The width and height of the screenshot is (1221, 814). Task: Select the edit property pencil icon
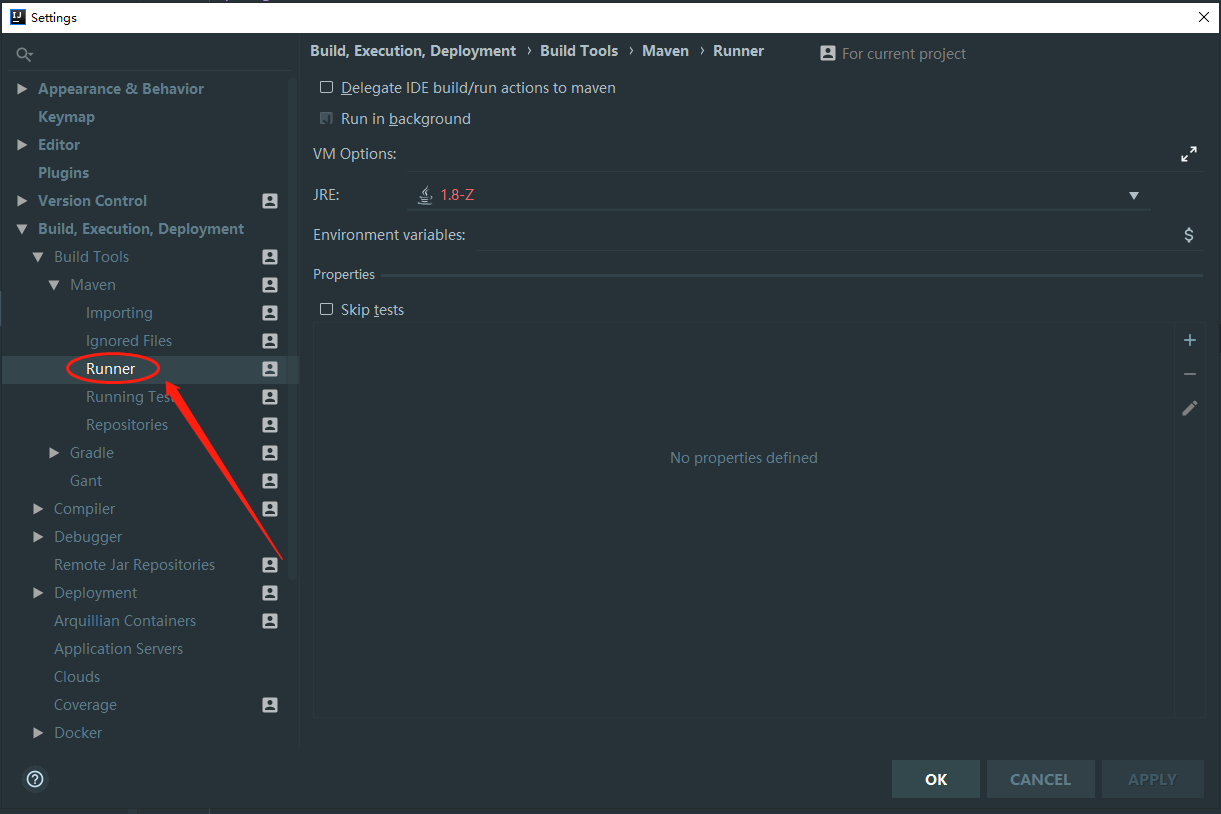(x=1189, y=408)
